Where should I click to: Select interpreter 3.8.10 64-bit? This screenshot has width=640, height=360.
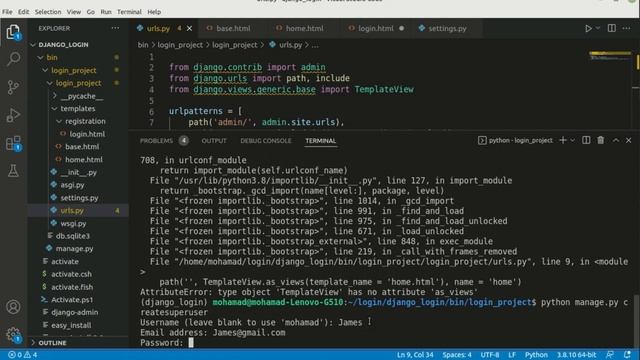tap(576, 355)
